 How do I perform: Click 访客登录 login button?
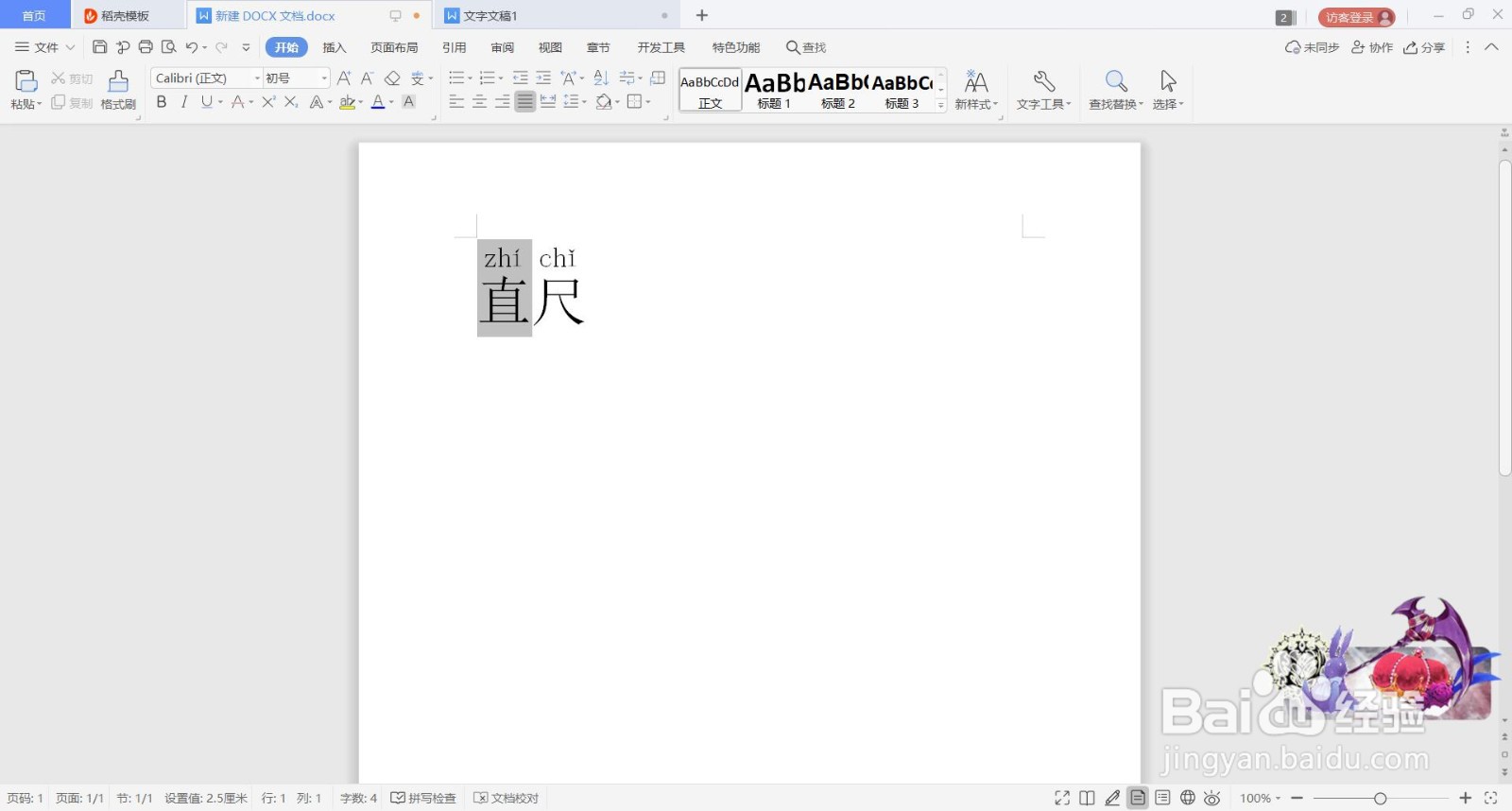[1356, 17]
